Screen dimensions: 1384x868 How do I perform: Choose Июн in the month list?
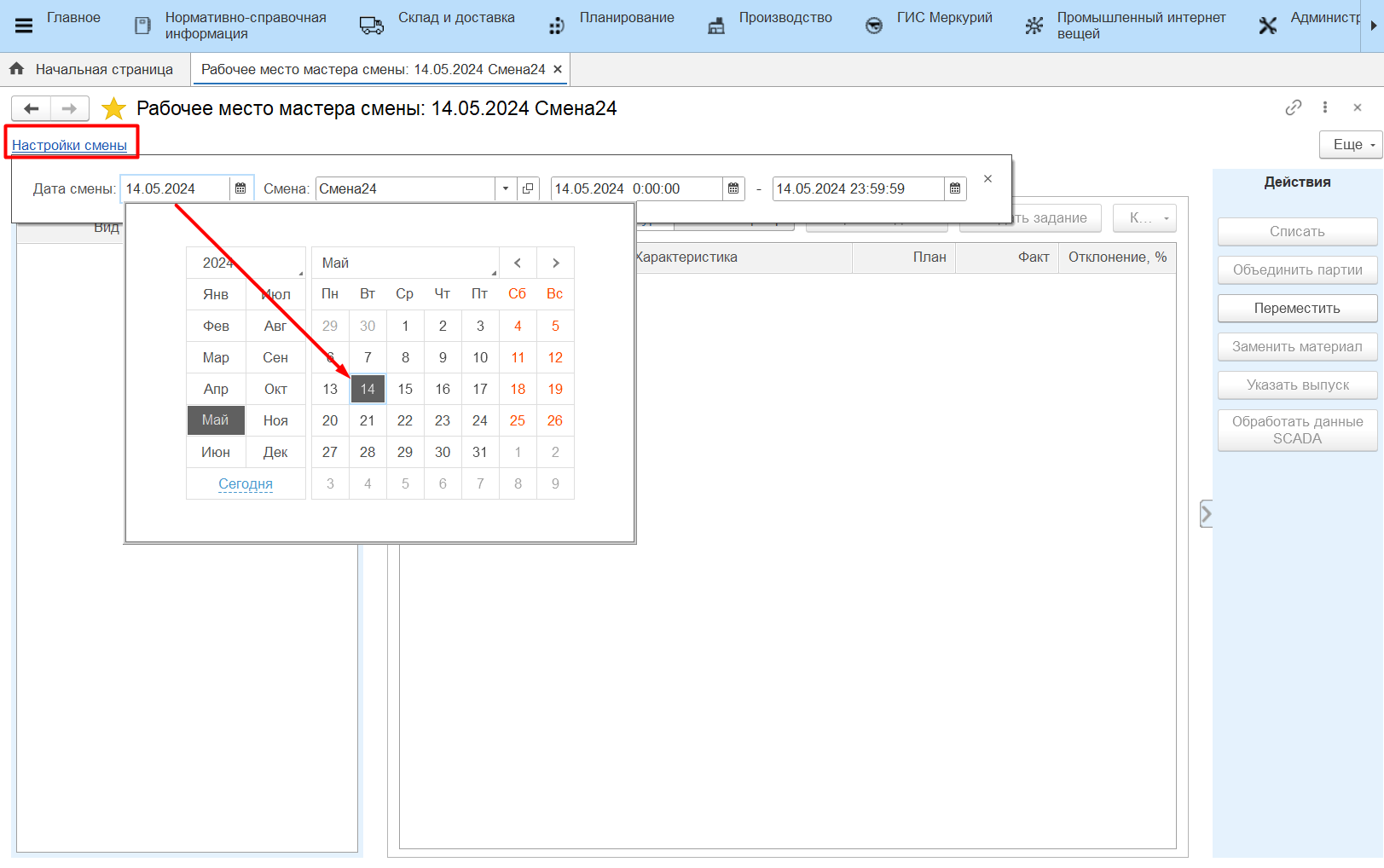[x=216, y=452]
